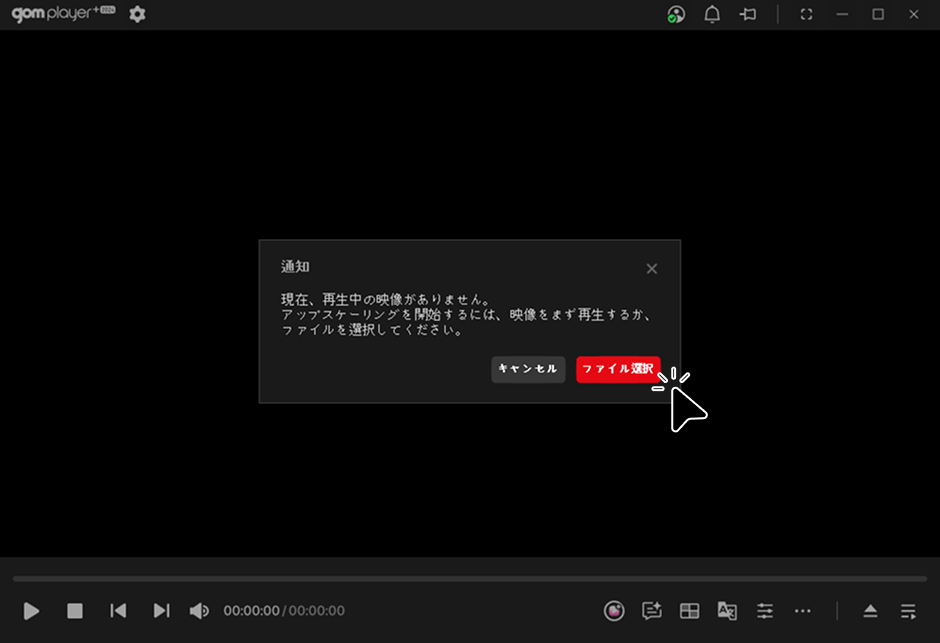Enter fullscreen mode from the title bar
940x643 pixels.
point(807,15)
